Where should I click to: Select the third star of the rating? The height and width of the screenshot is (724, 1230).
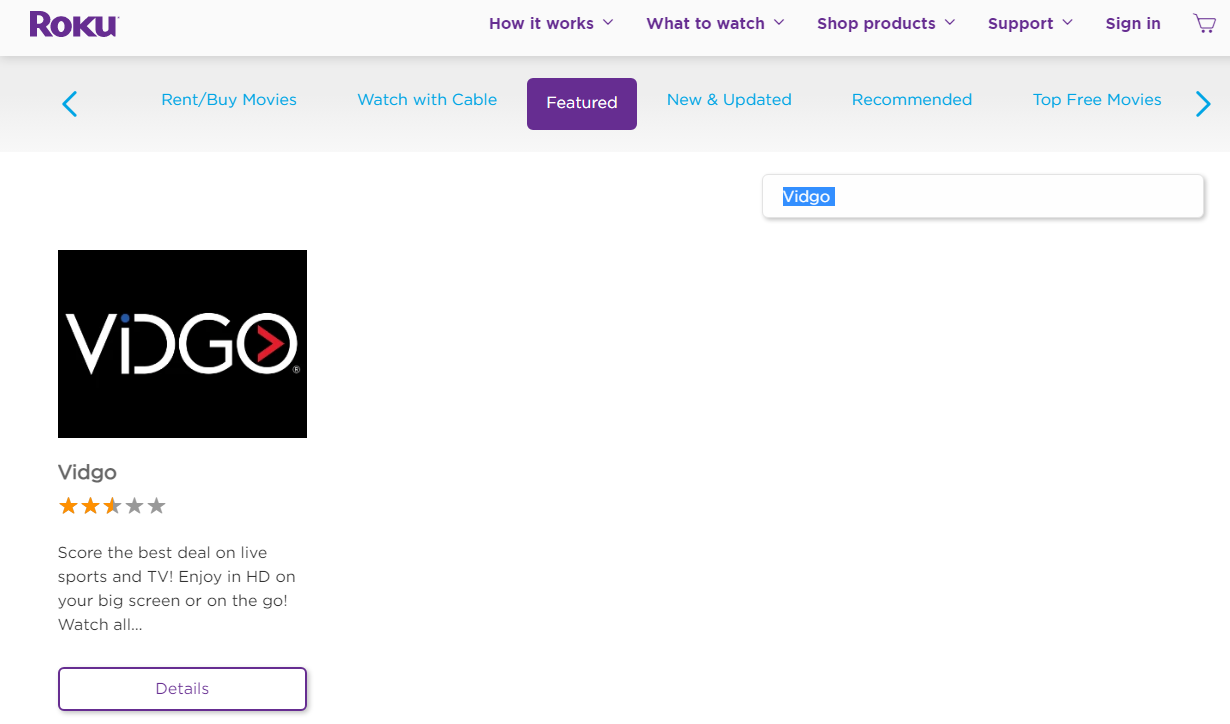click(112, 505)
